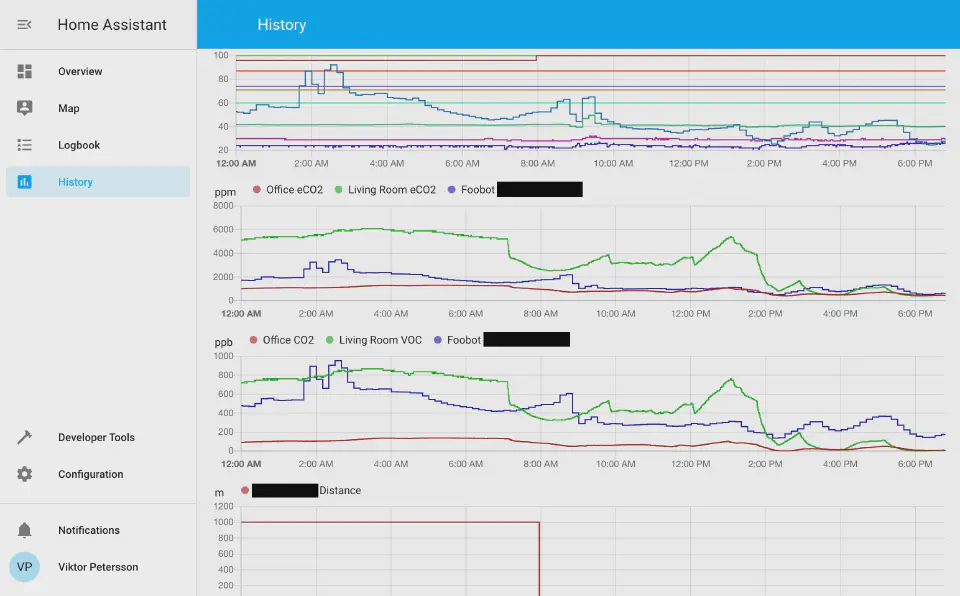Viewport: 960px width, 596px height.
Task: Click the Map sidebar icon
Action: coord(25,108)
